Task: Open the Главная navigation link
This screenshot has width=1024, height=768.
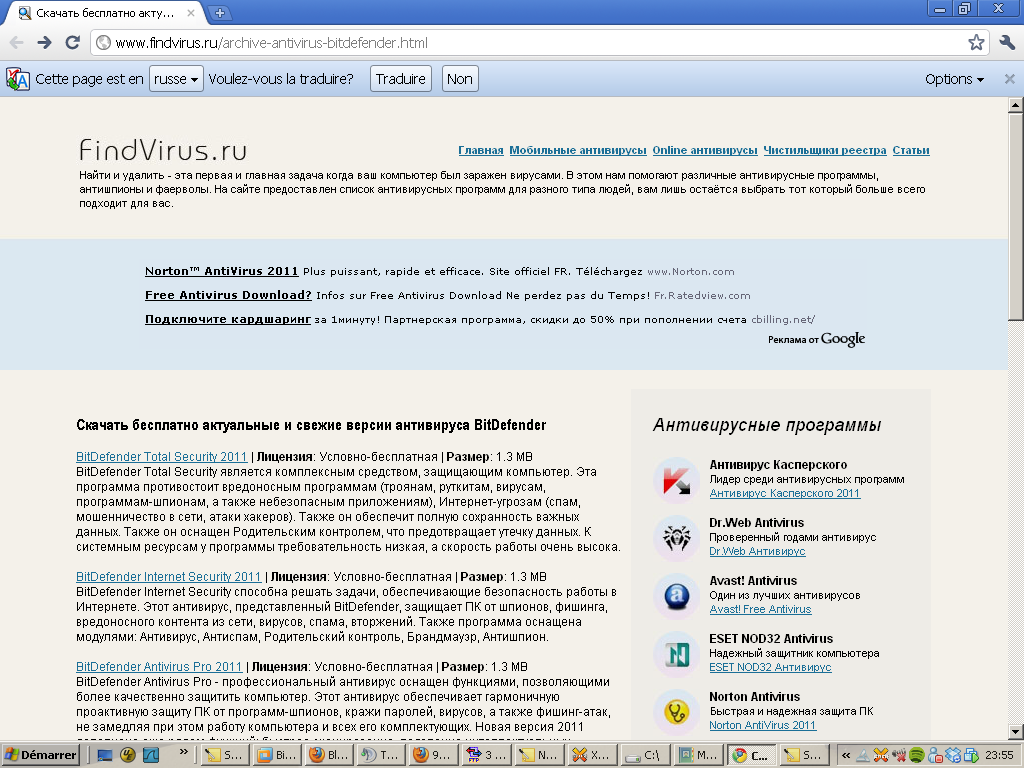Action: tap(481, 150)
